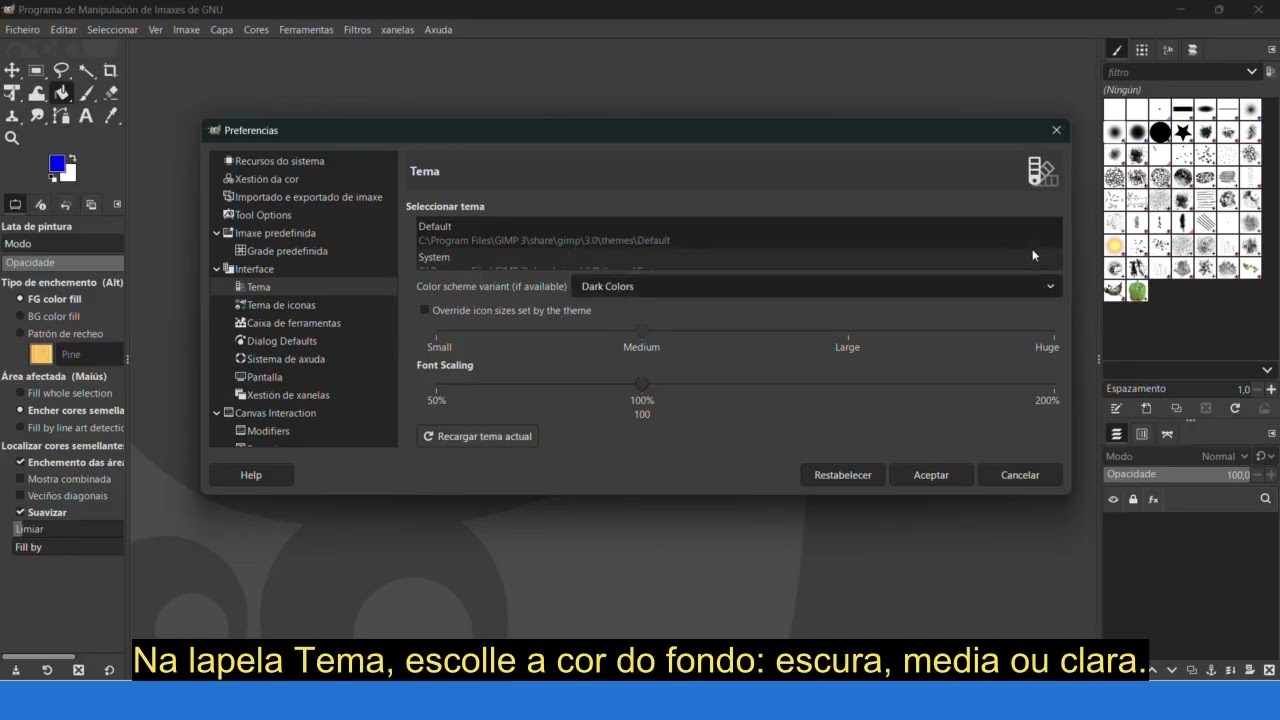Viewport: 1280px width, 720px height.
Task: Click the save tool preset icon bottom left
Action: pyautogui.click(x=15, y=670)
